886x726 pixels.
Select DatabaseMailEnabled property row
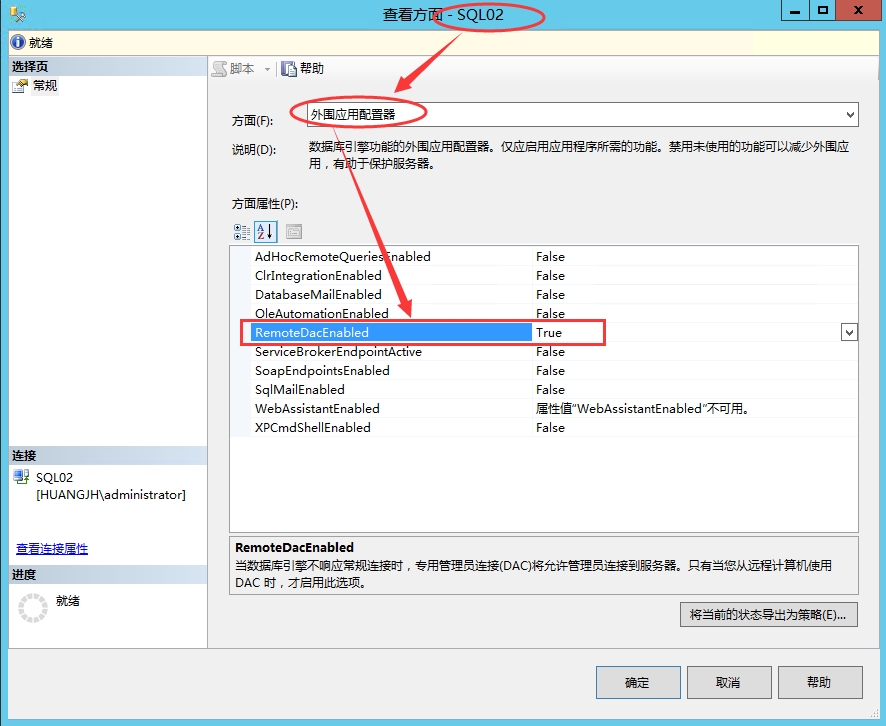(x=544, y=294)
